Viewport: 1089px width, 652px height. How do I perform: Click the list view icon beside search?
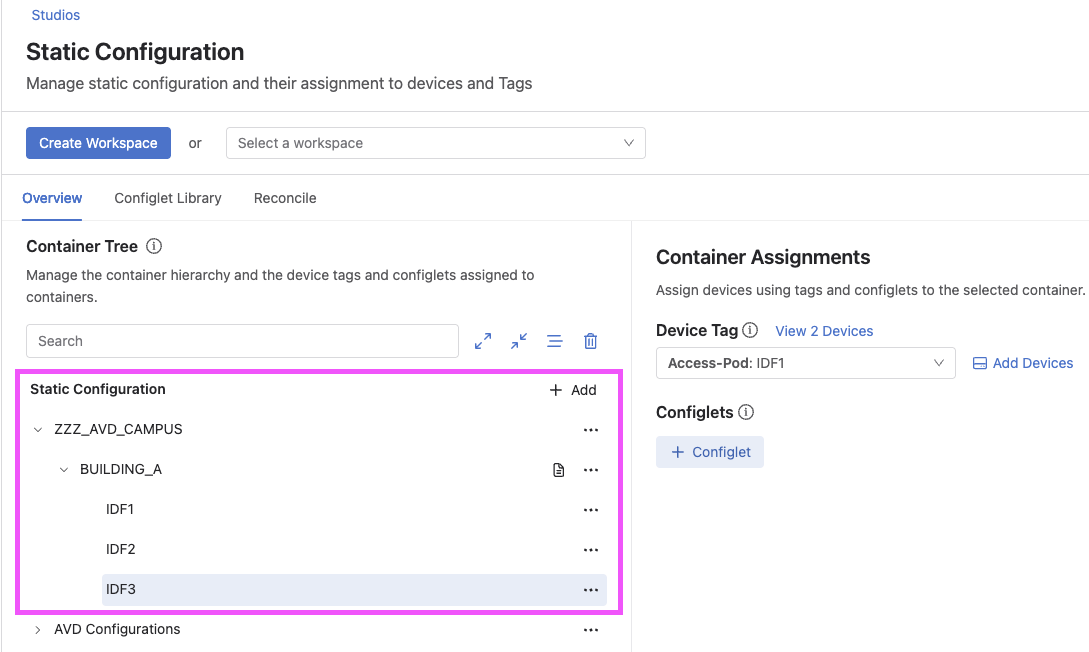coord(555,341)
